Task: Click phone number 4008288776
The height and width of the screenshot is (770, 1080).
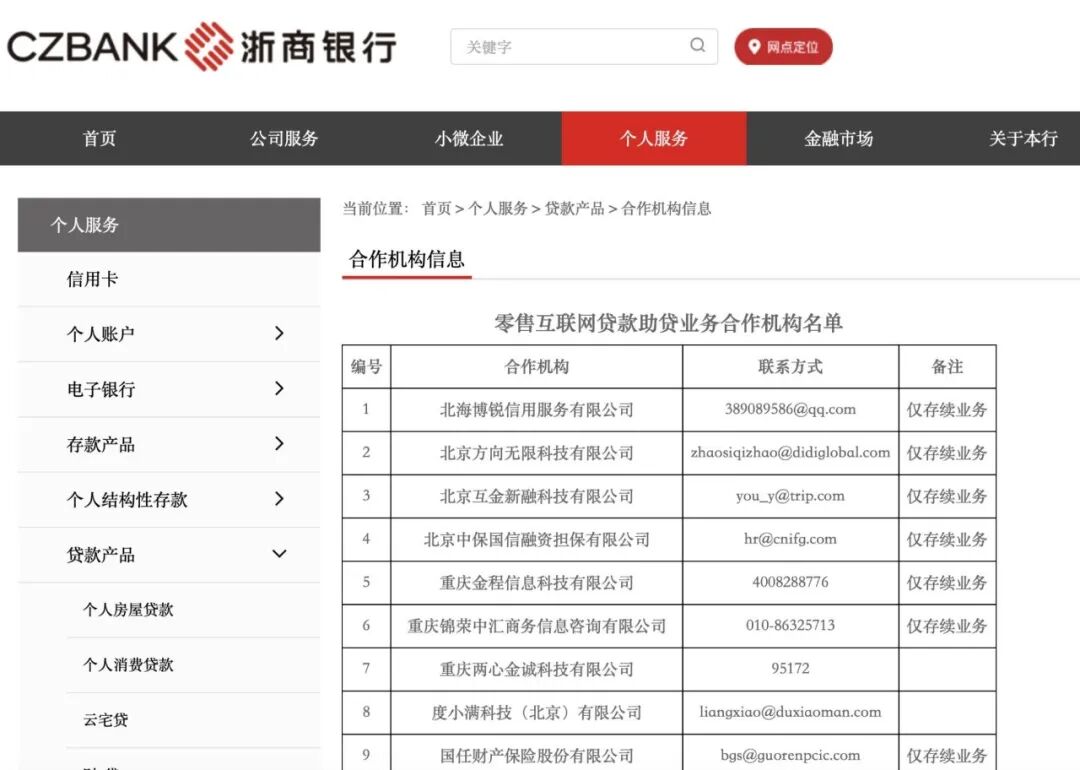Action: (790, 582)
